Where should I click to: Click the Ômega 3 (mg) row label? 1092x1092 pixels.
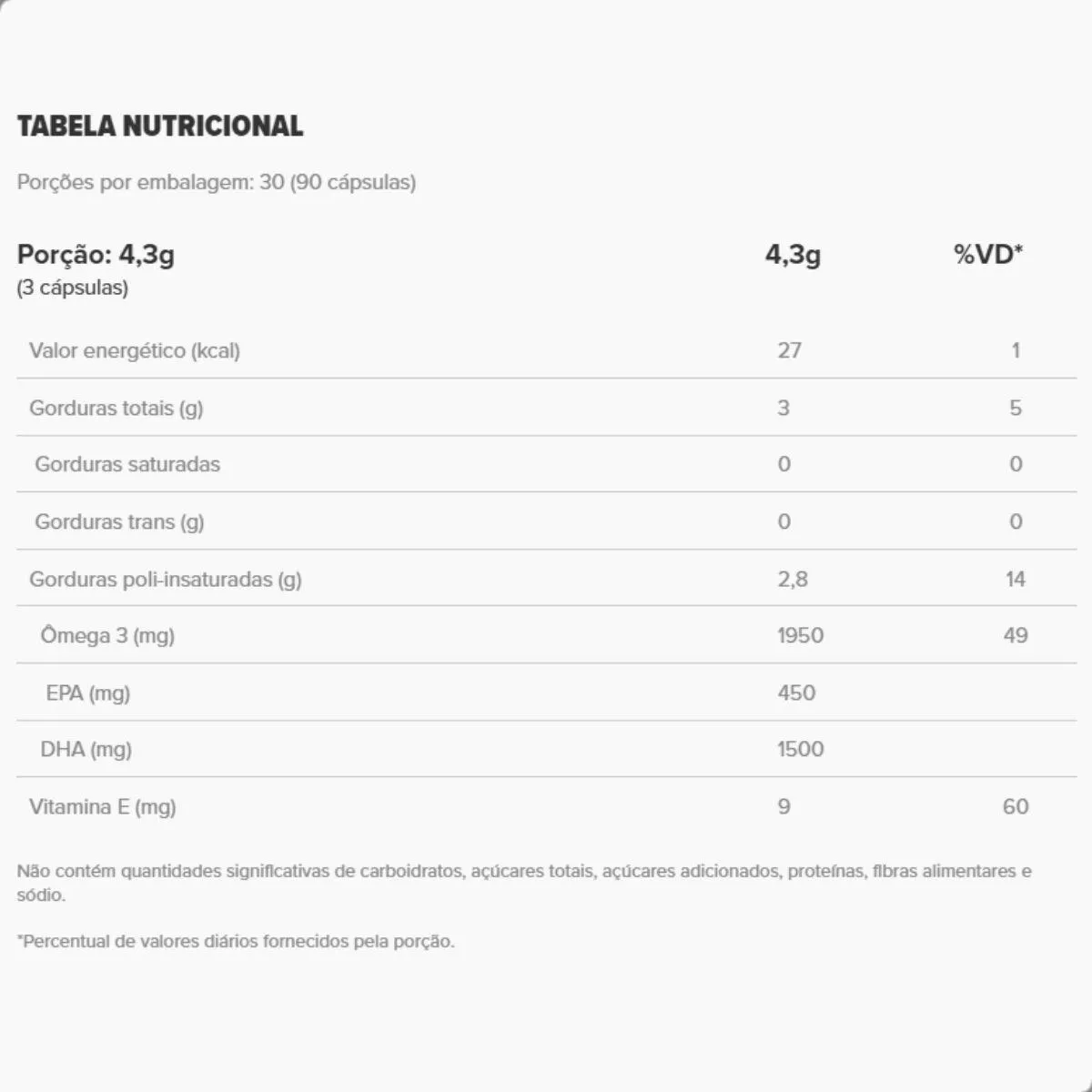coord(107,635)
